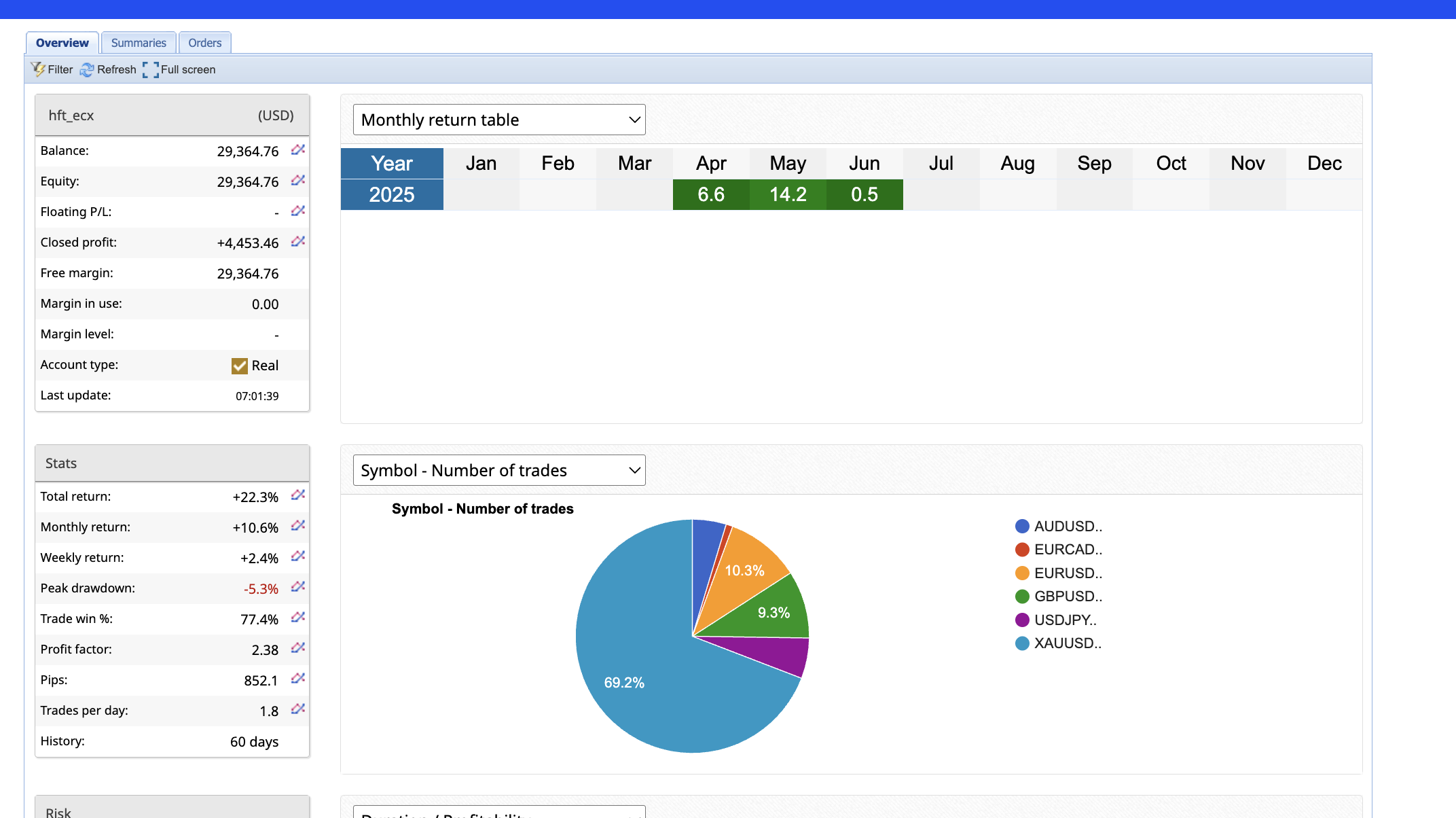Viewport: 1456px width, 818px height.
Task: Click chart icon next to Total return
Action: (297, 496)
